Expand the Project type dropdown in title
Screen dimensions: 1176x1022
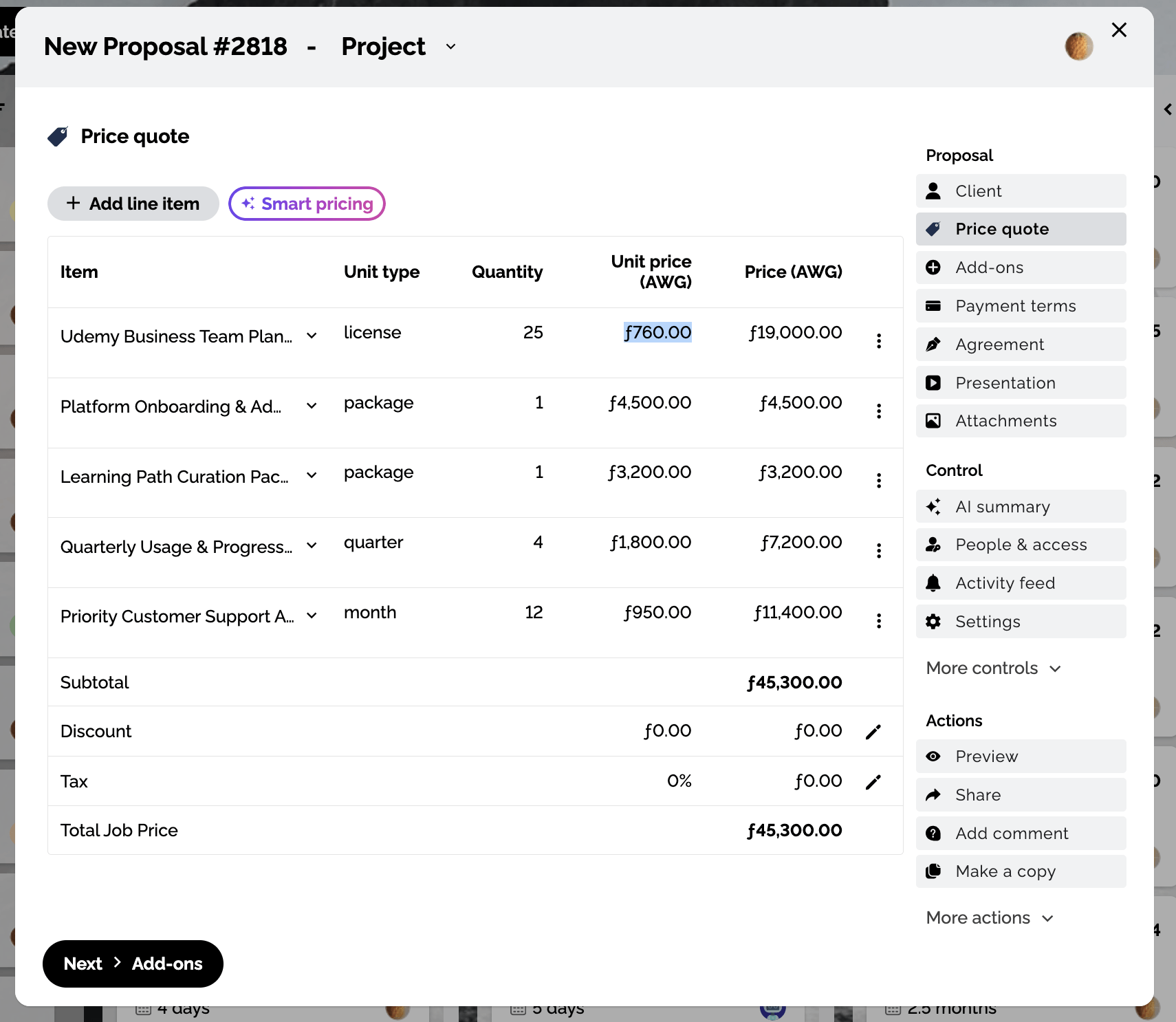pos(450,47)
